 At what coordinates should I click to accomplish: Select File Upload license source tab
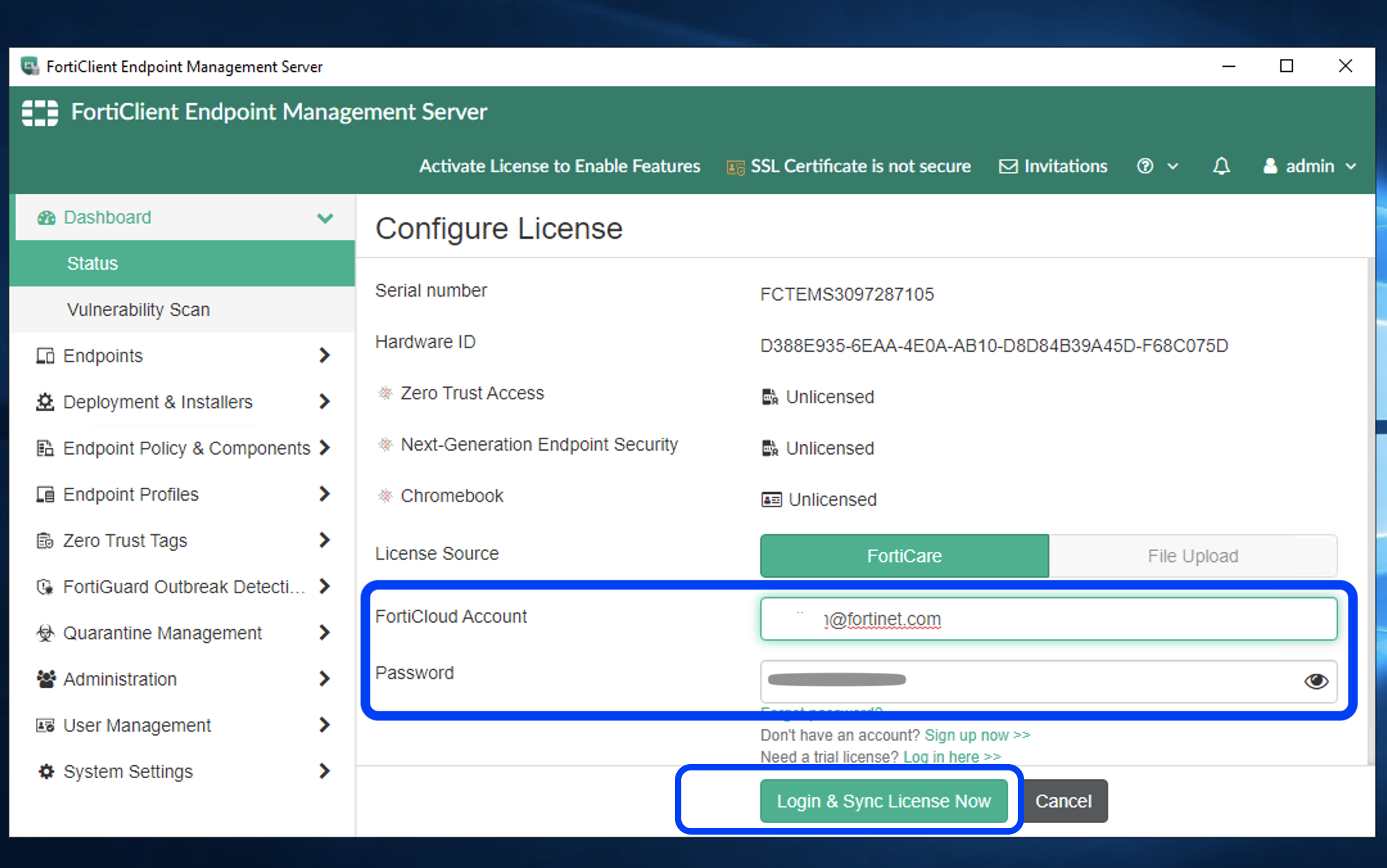click(1192, 555)
